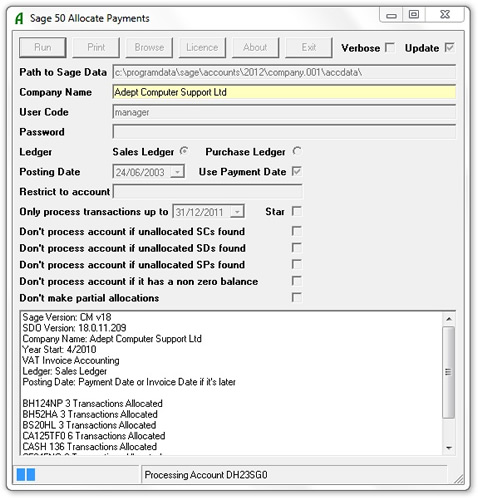This screenshot has height=500, width=478.
Task: Check Don't make partial allocations box
Action: coord(296,297)
